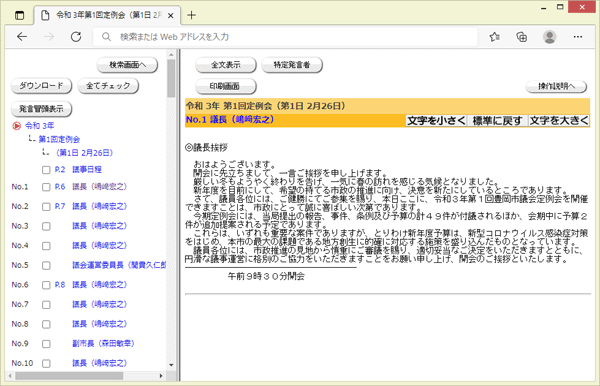600x386 pixels.
Task: Open the P.2 page link
Action: [x=60, y=169]
